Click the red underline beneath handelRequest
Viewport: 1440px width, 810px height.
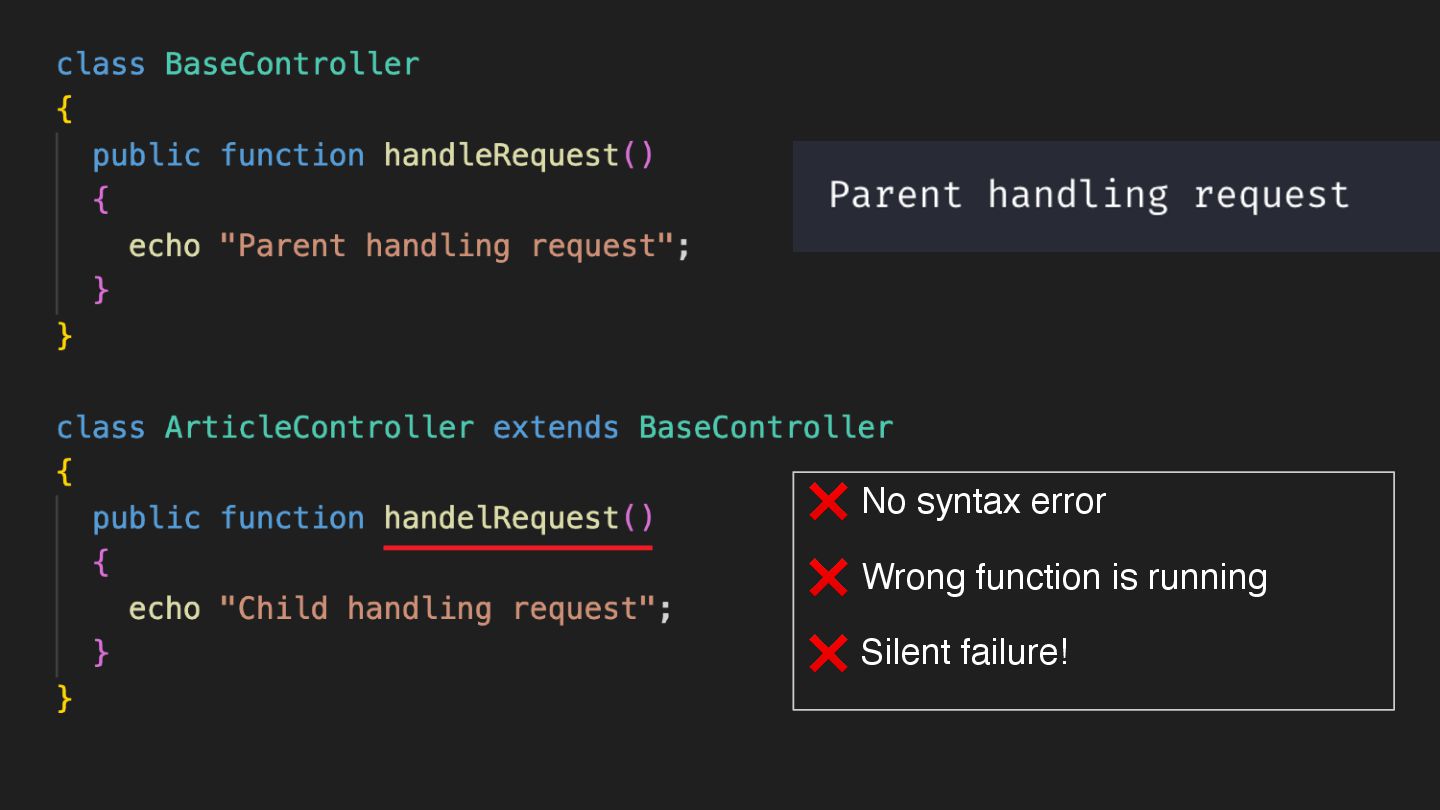click(517, 547)
